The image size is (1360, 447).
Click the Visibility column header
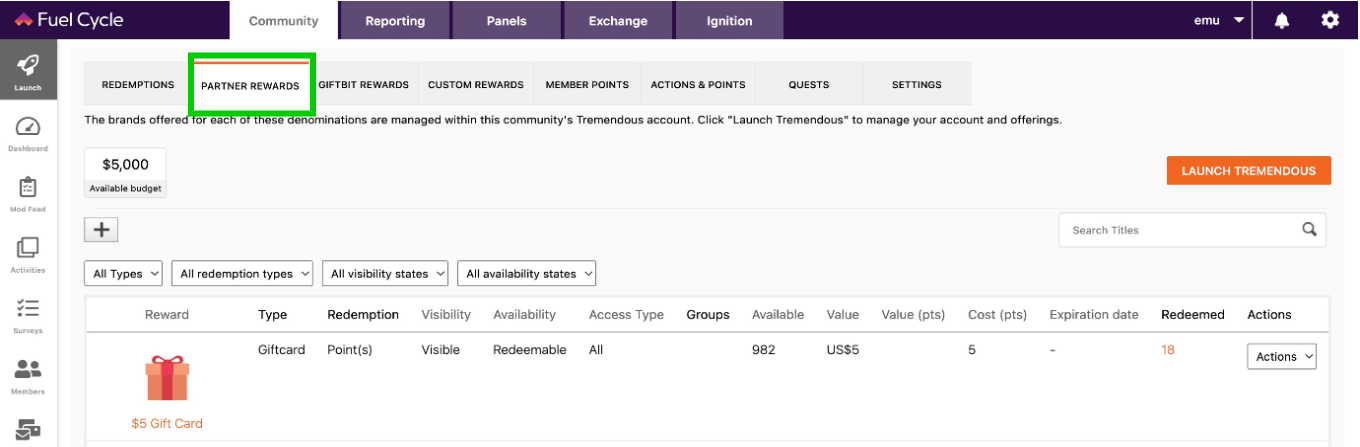click(x=446, y=314)
